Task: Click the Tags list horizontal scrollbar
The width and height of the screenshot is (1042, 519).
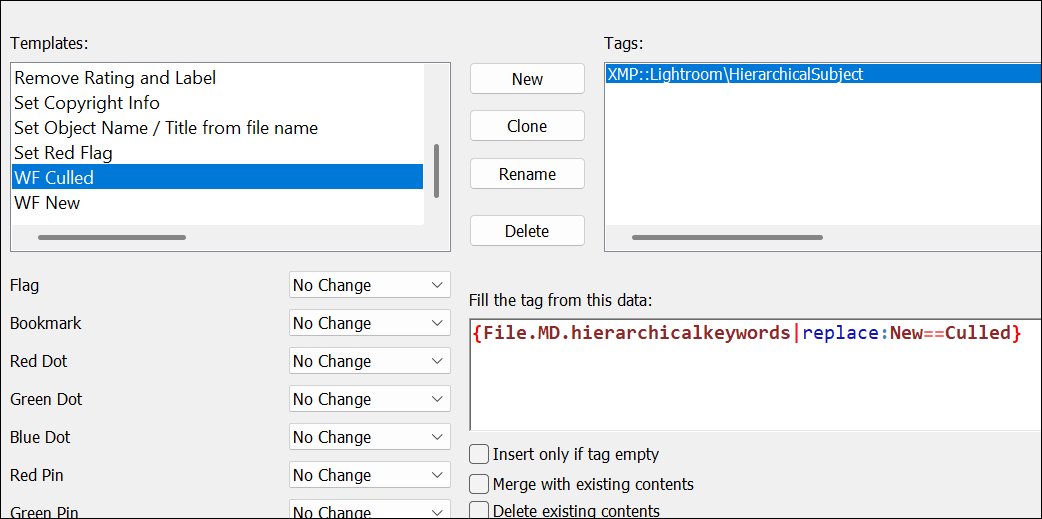Action: [x=728, y=237]
